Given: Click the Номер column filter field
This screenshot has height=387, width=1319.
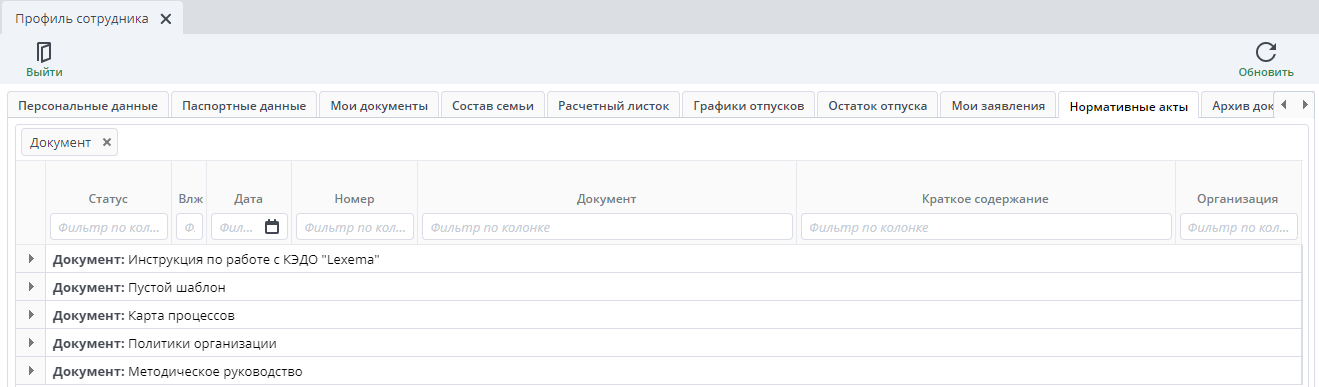Looking at the screenshot, I should pos(354,227).
